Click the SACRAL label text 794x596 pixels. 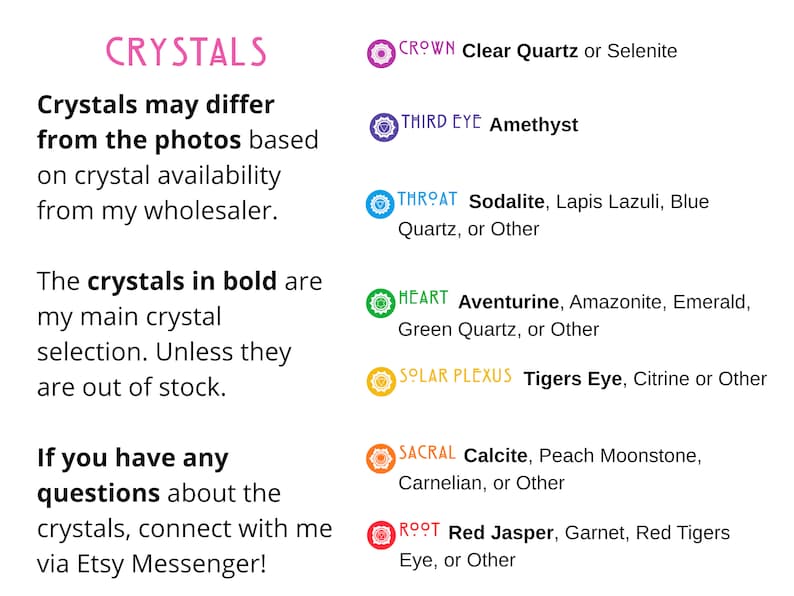(x=427, y=452)
